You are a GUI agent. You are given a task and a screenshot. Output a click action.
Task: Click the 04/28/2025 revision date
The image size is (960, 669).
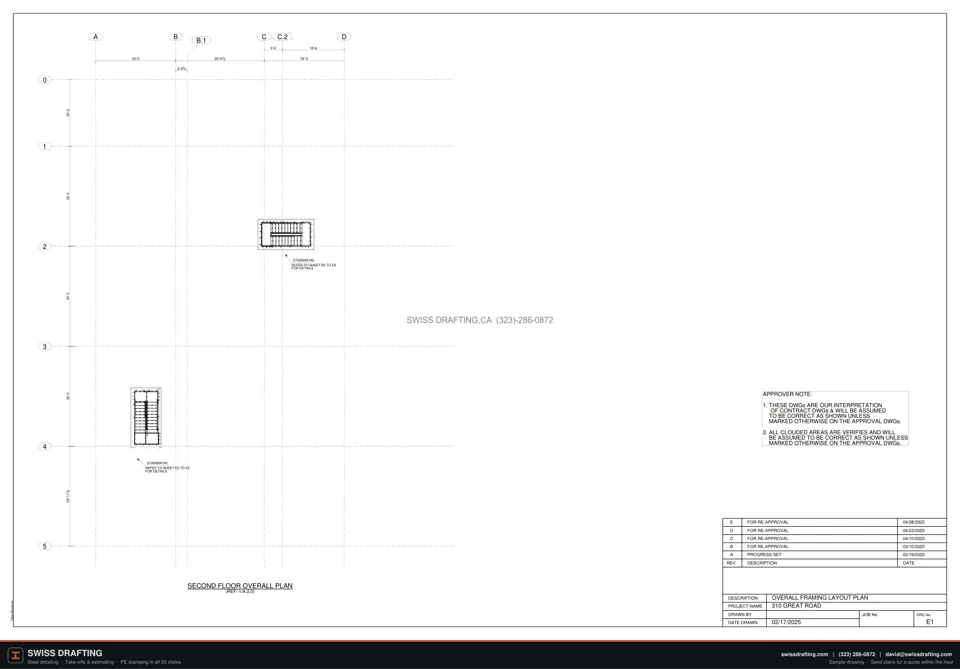pos(914,523)
